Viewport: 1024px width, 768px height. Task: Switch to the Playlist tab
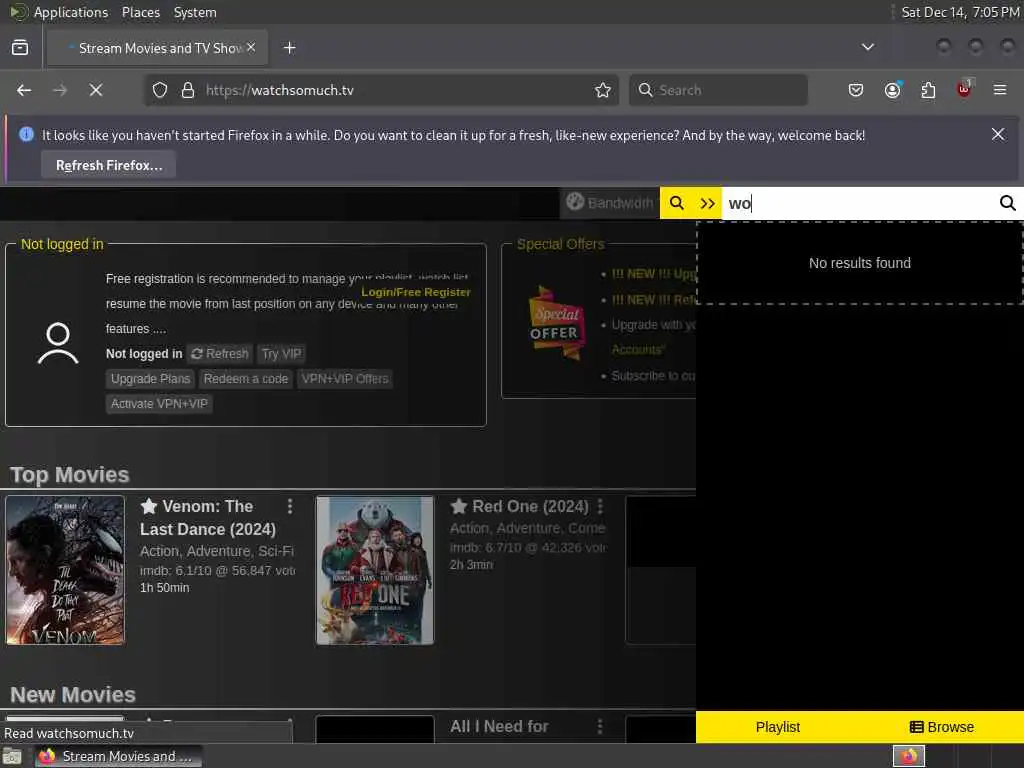pos(777,727)
